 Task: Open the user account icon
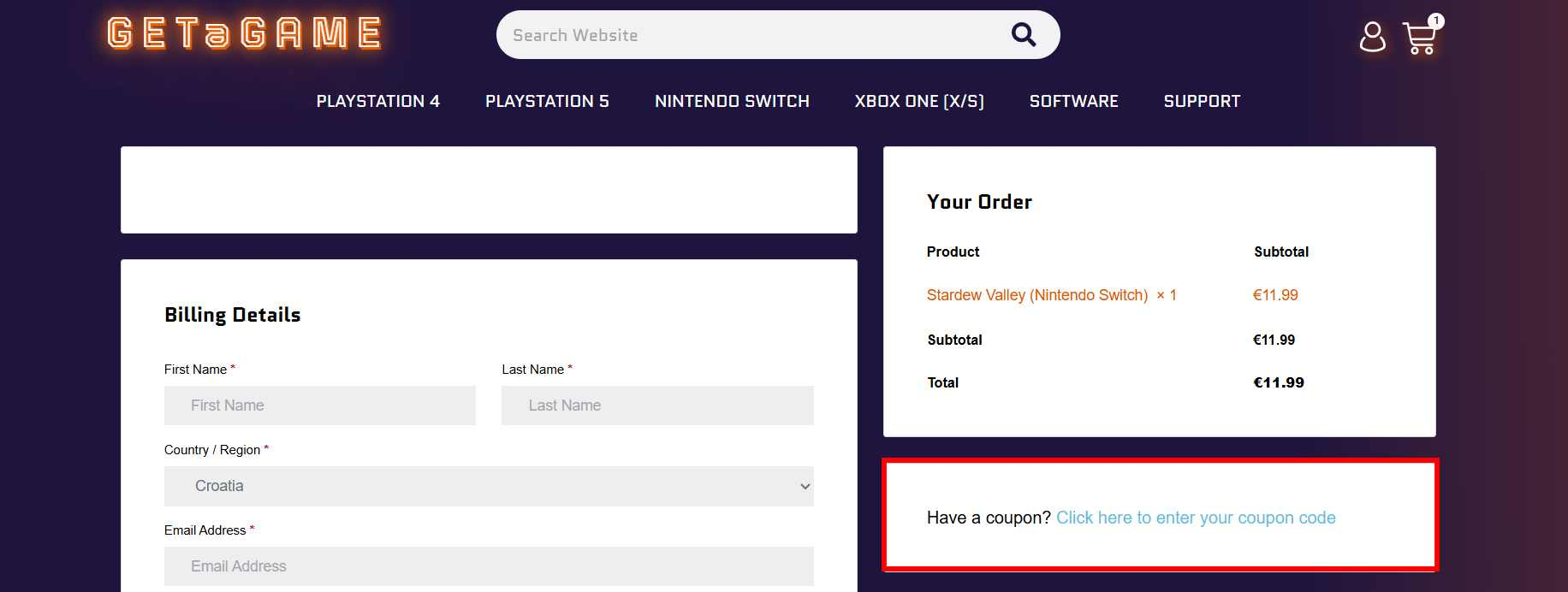point(1372,37)
